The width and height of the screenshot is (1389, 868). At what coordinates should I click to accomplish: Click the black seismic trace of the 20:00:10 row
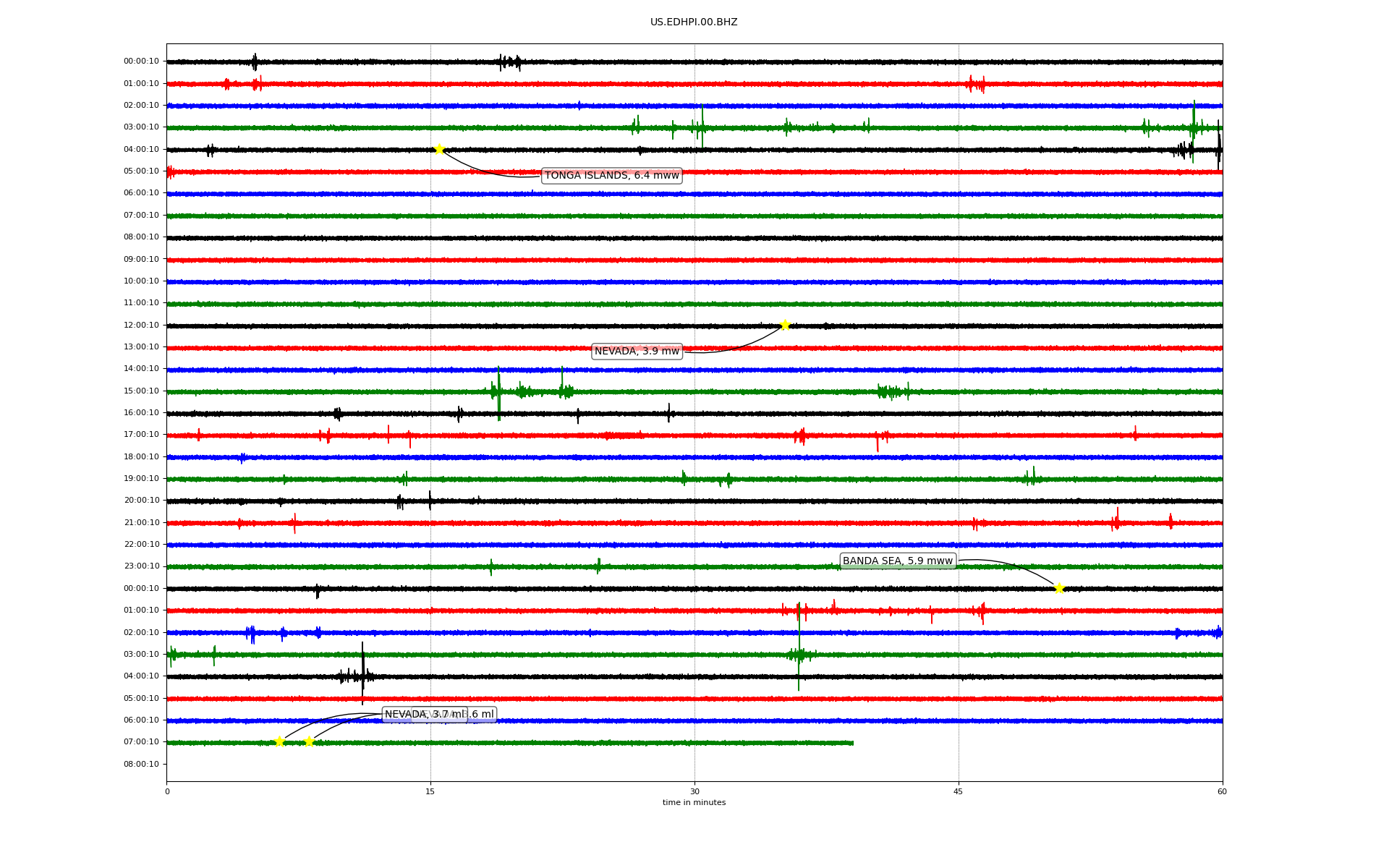[x=694, y=501]
